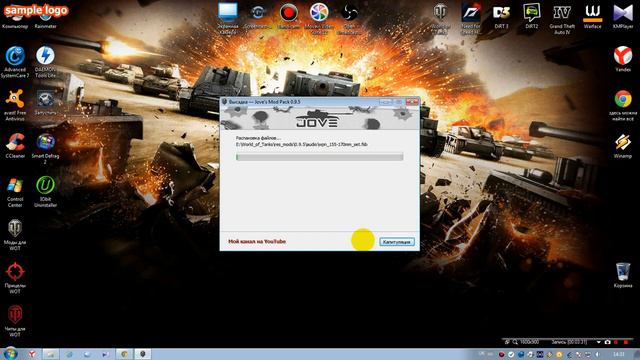Click Yandex browser icon in taskbar
This screenshot has width=640, height=360.
click(32, 354)
